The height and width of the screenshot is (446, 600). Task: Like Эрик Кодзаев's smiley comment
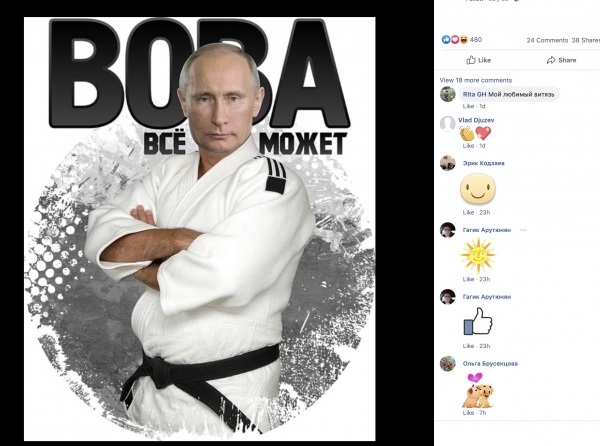pyautogui.click(x=468, y=212)
